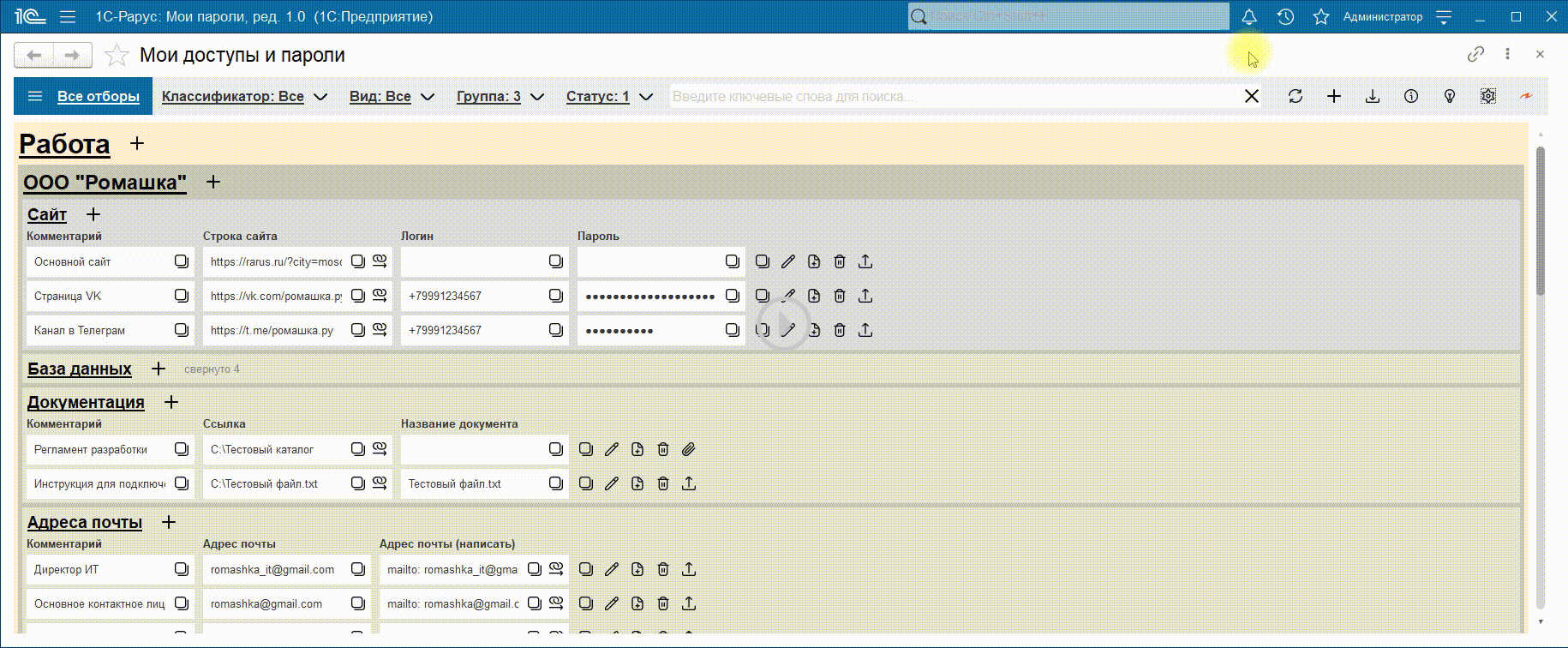Viewport: 1568px width, 648px height.
Task: Add a new Сайт record
Action: (x=93, y=214)
